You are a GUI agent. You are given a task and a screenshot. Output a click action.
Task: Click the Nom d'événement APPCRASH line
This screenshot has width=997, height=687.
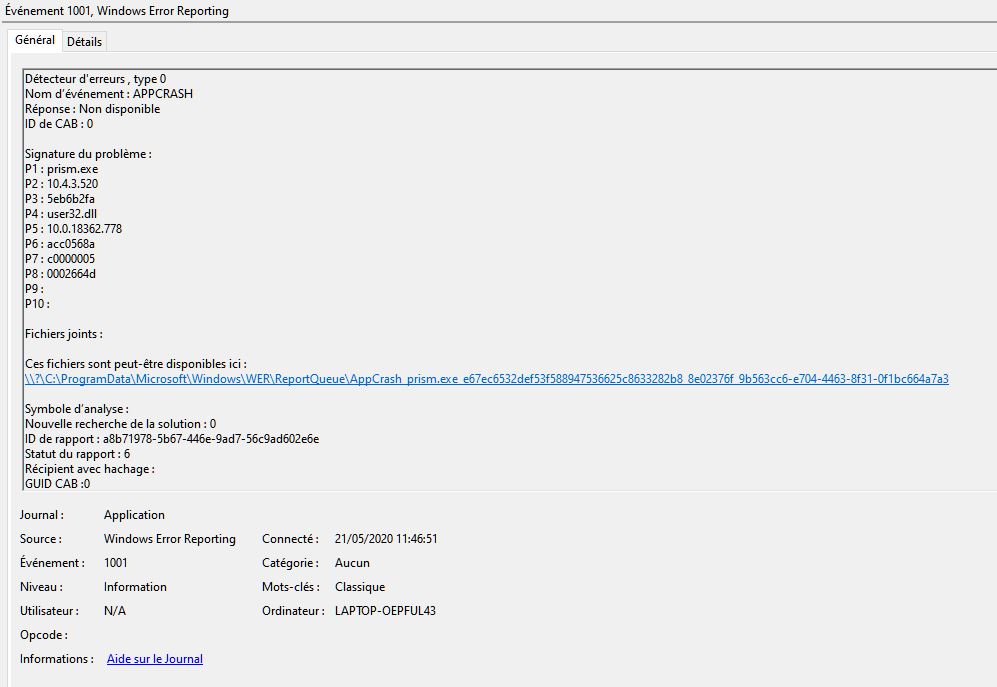(x=108, y=94)
